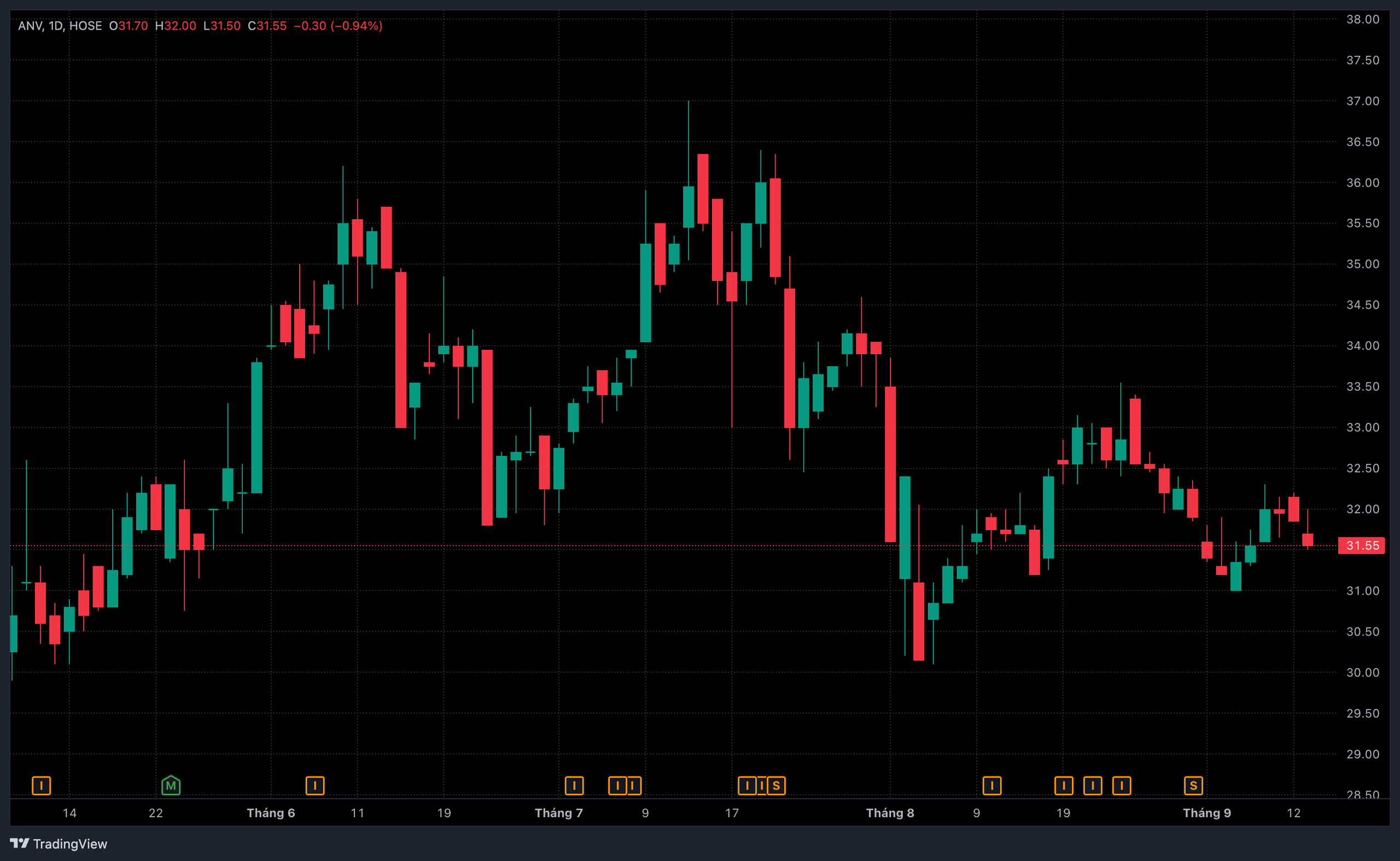Click the first I marker near date 17
1400x861 pixels.
[x=747, y=786]
